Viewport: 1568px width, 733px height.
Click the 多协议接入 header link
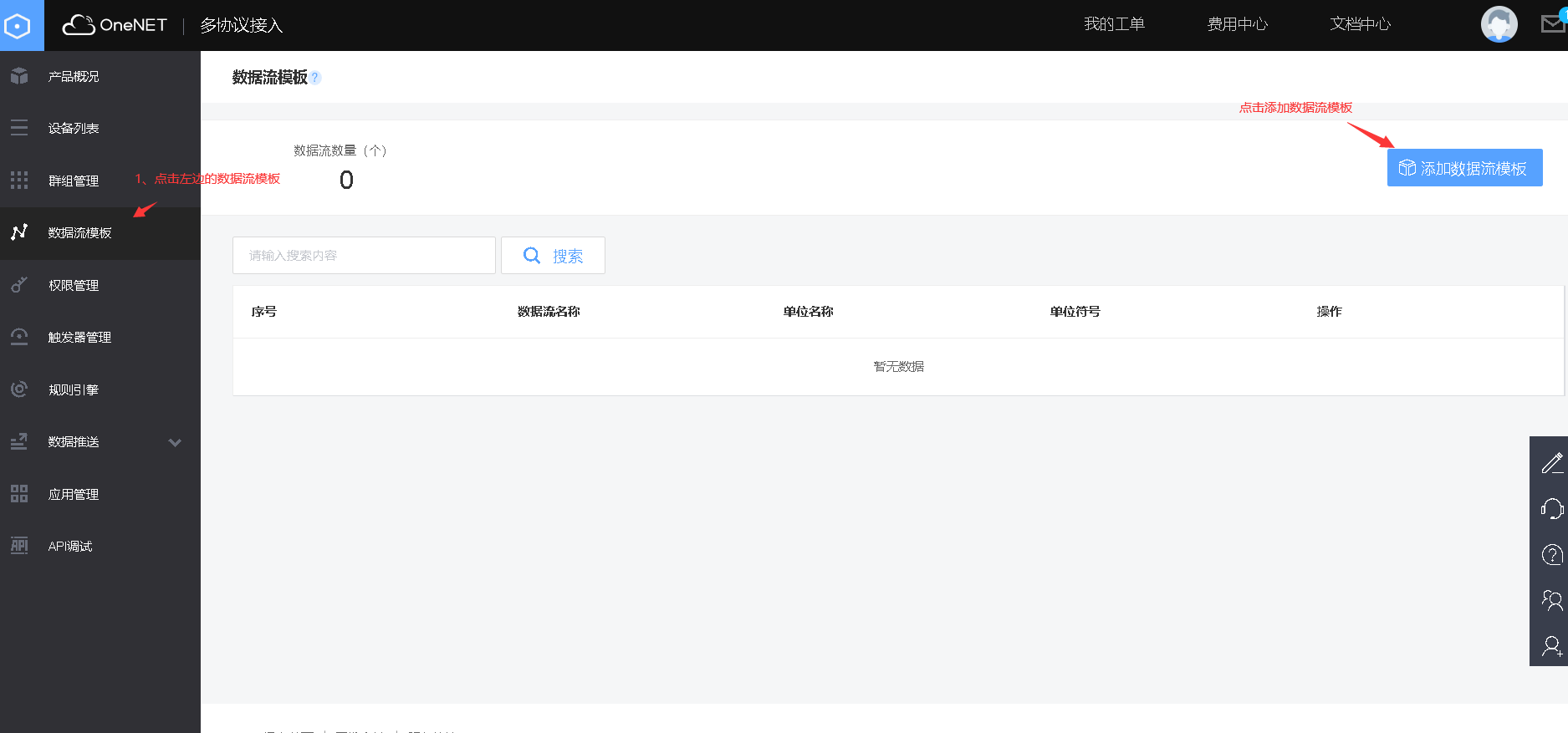point(241,25)
